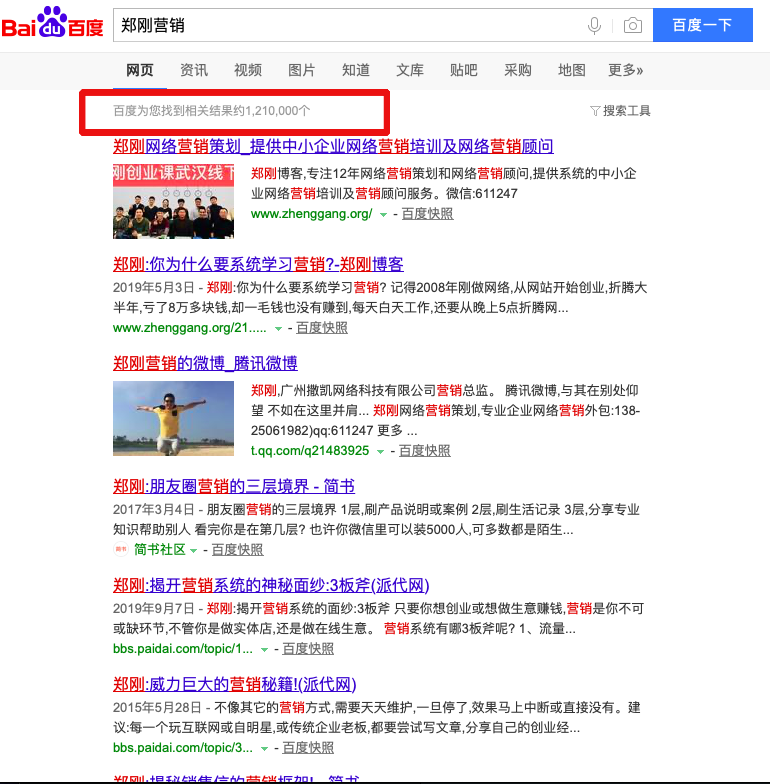This screenshot has height=784, width=770.
Task: Open 百度快照 for 简书社区 result
Action: click(237, 550)
